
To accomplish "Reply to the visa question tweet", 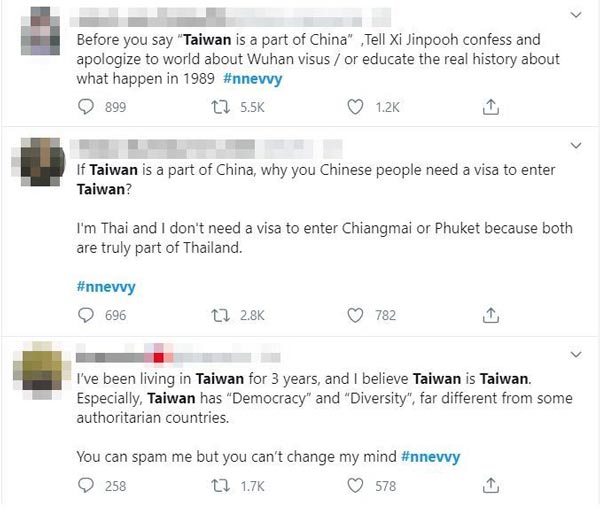I will pos(84,316).
